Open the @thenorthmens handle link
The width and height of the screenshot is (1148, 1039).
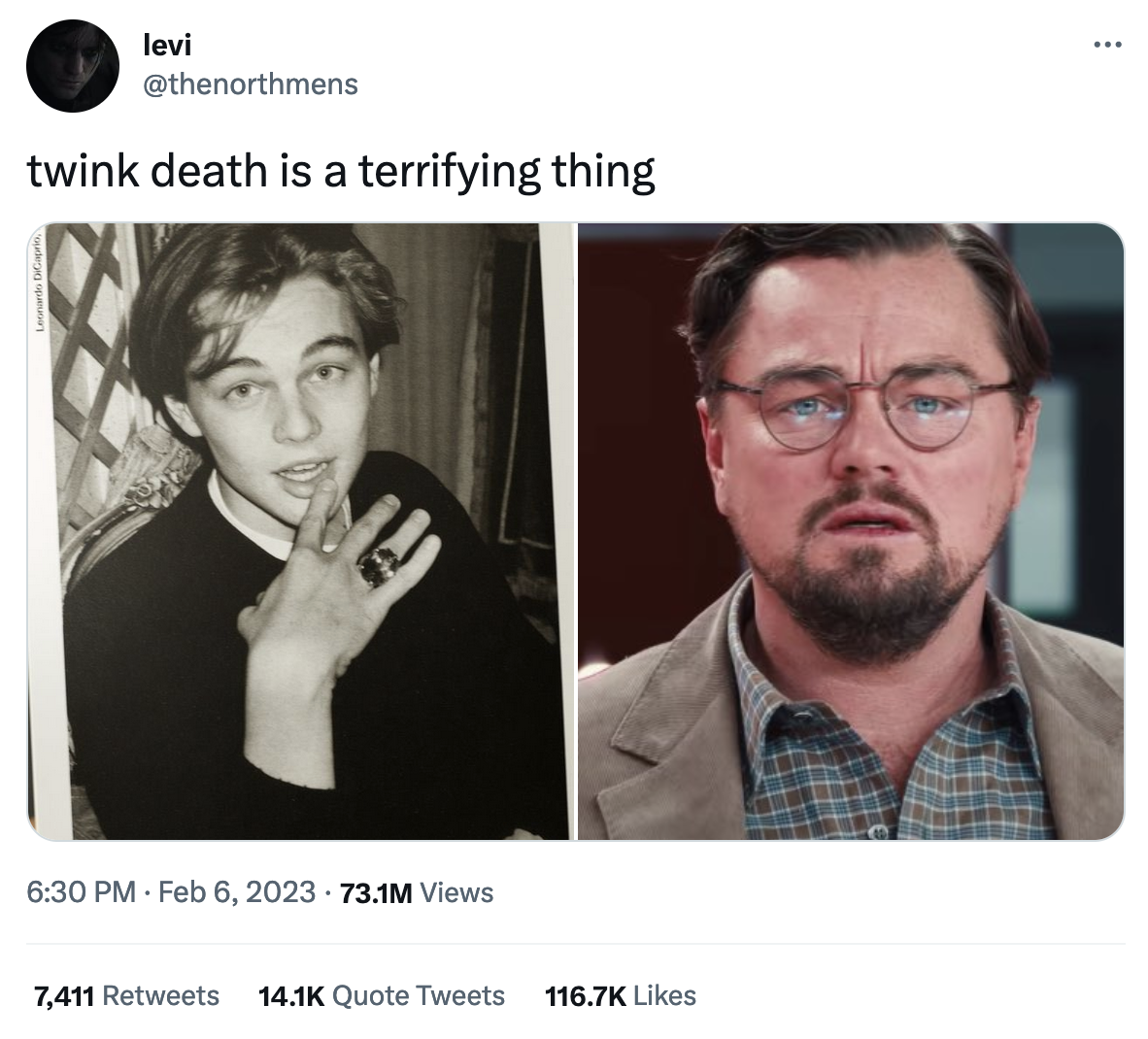[x=251, y=84]
